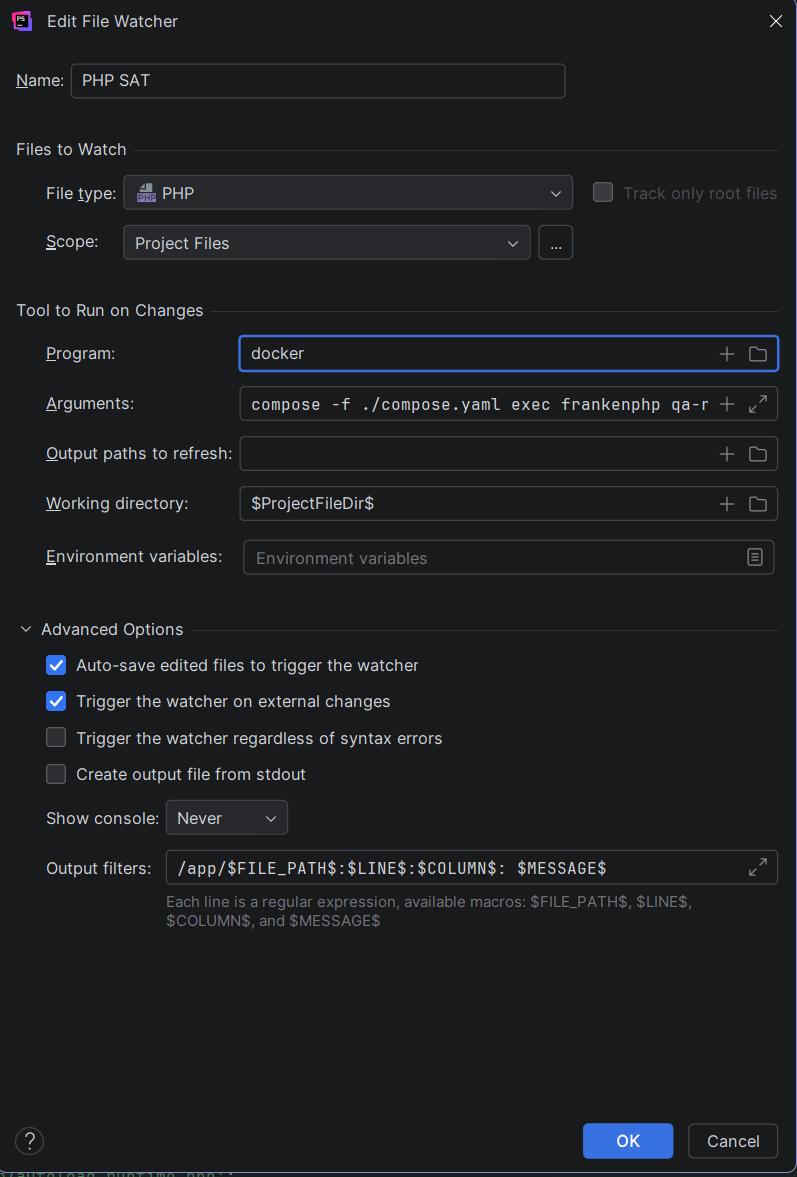Expand the Arguments field editor
This screenshot has width=797, height=1177.
click(758, 405)
